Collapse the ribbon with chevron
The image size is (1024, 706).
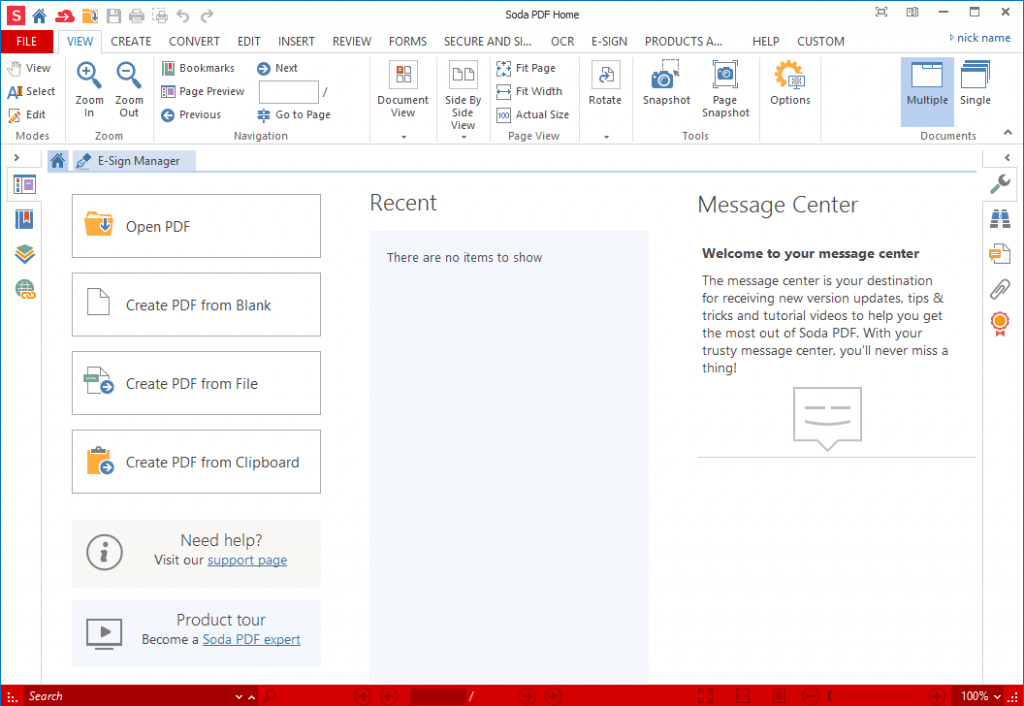pyautogui.click(x=1008, y=133)
